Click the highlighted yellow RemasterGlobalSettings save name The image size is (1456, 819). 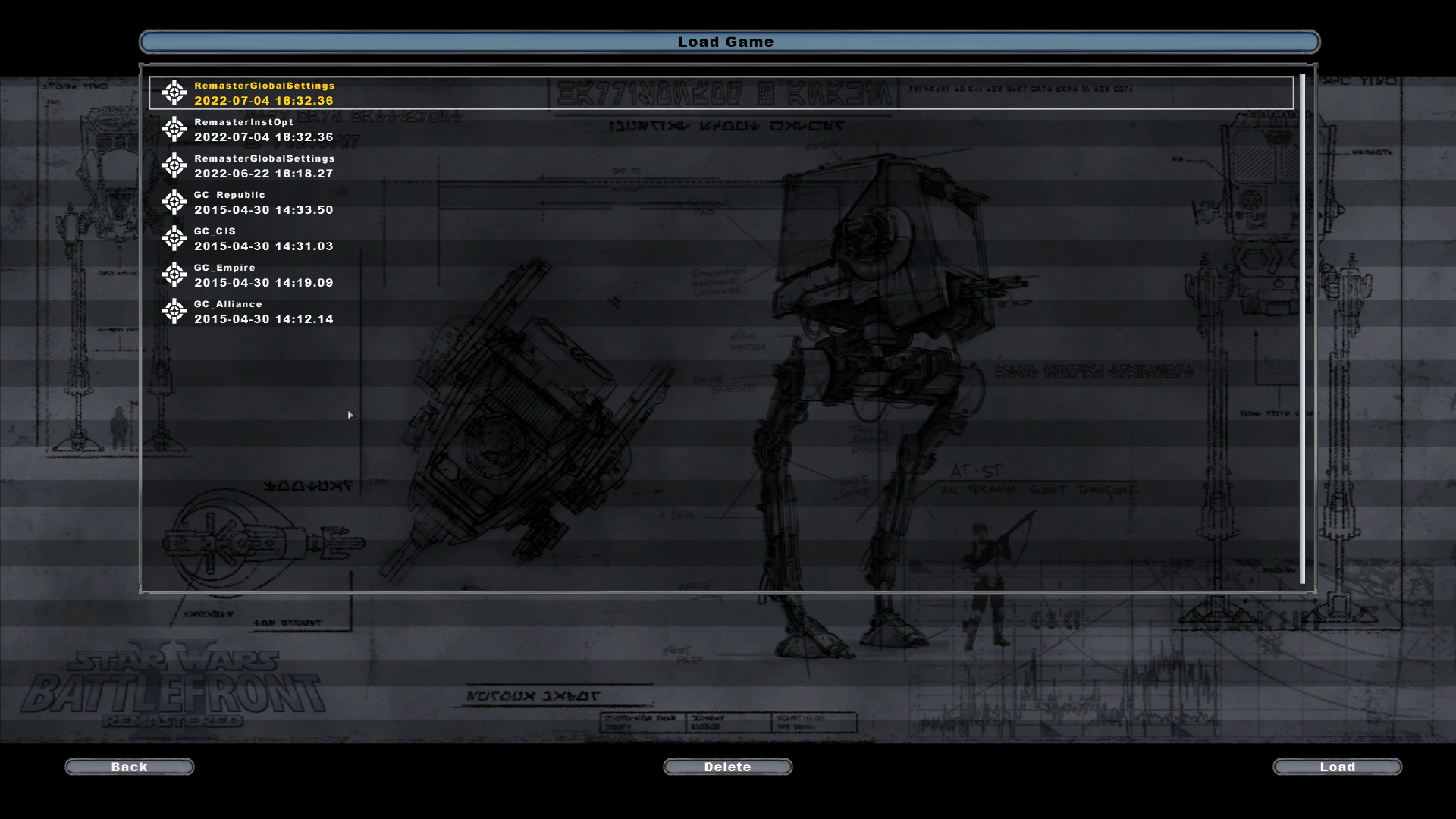265,86
